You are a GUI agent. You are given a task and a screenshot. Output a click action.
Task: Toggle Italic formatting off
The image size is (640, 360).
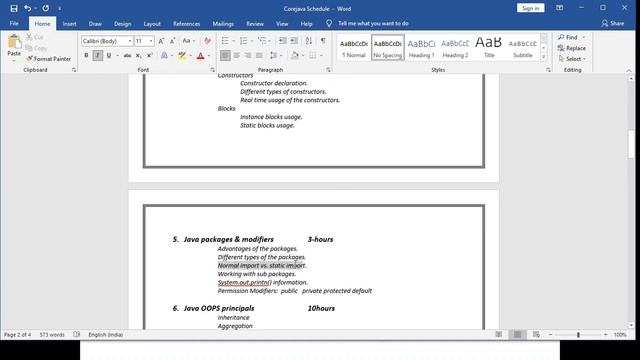pyautogui.click(x=98, y=56)
